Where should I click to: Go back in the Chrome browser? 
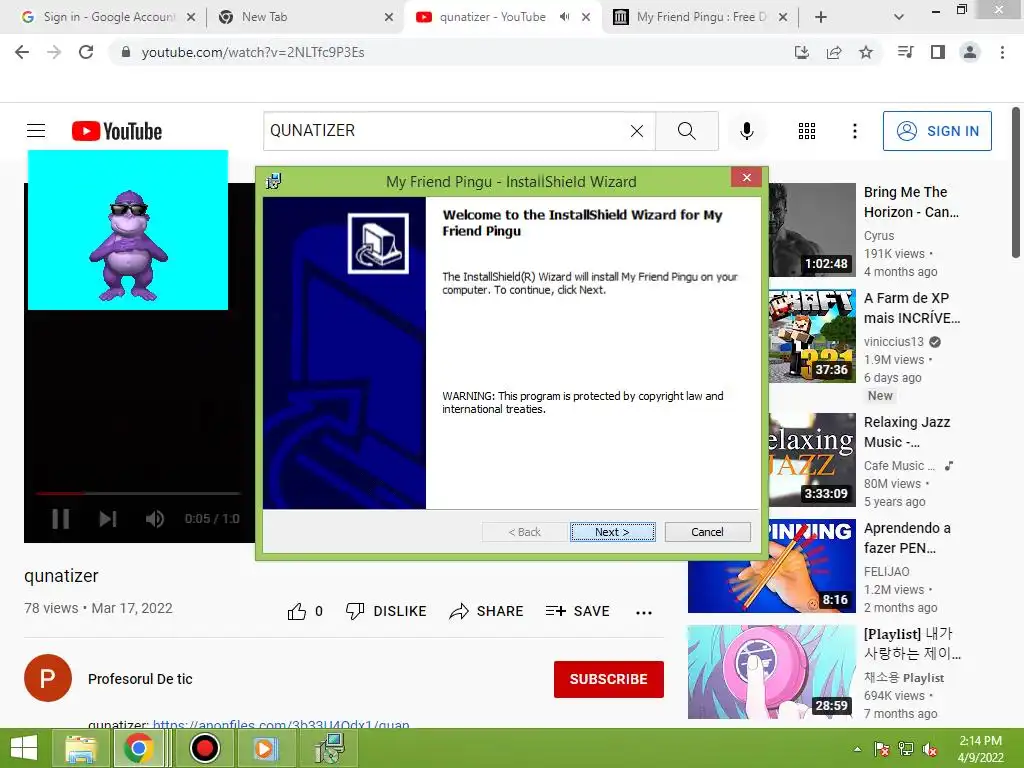tap(22, 52)
